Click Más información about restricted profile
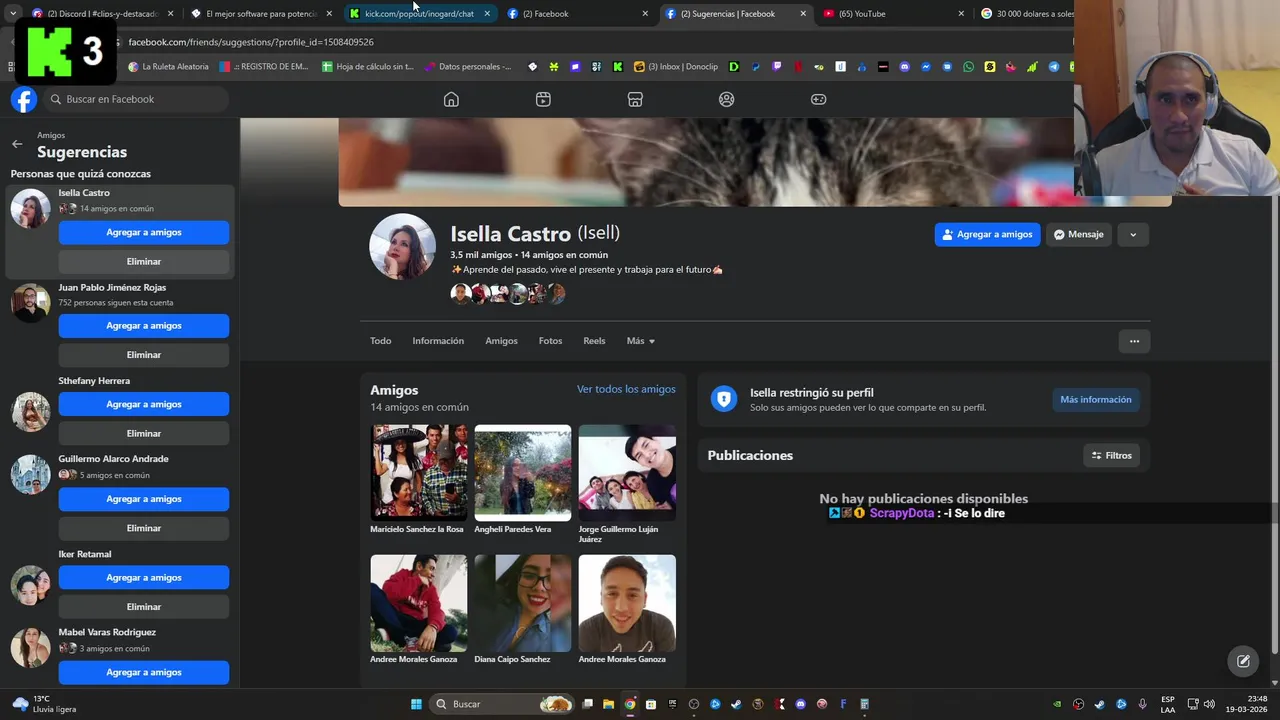This screenshot has width=1280, height=720. point(1096,399)
